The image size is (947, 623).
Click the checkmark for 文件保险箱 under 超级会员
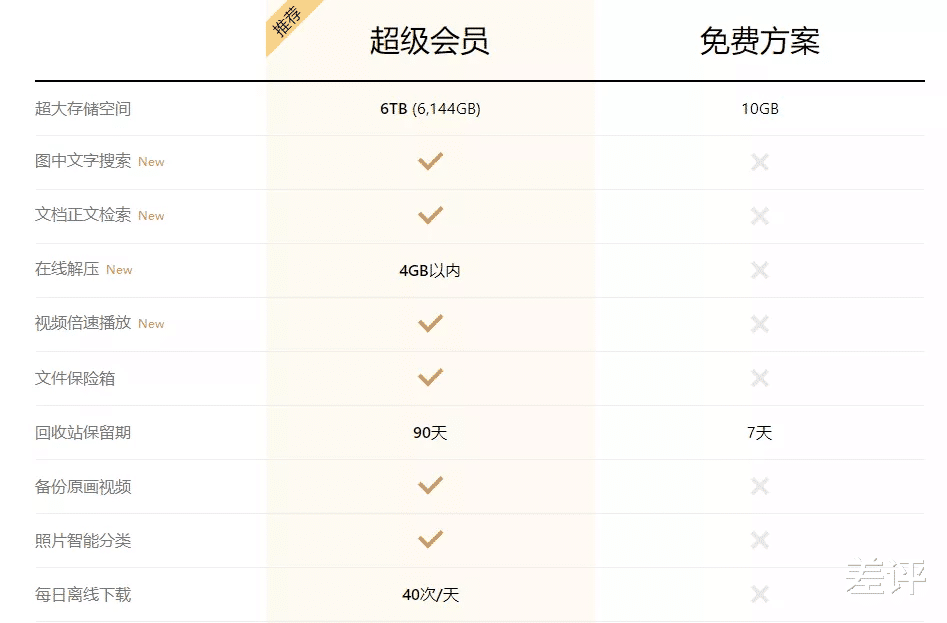point(430,378)
